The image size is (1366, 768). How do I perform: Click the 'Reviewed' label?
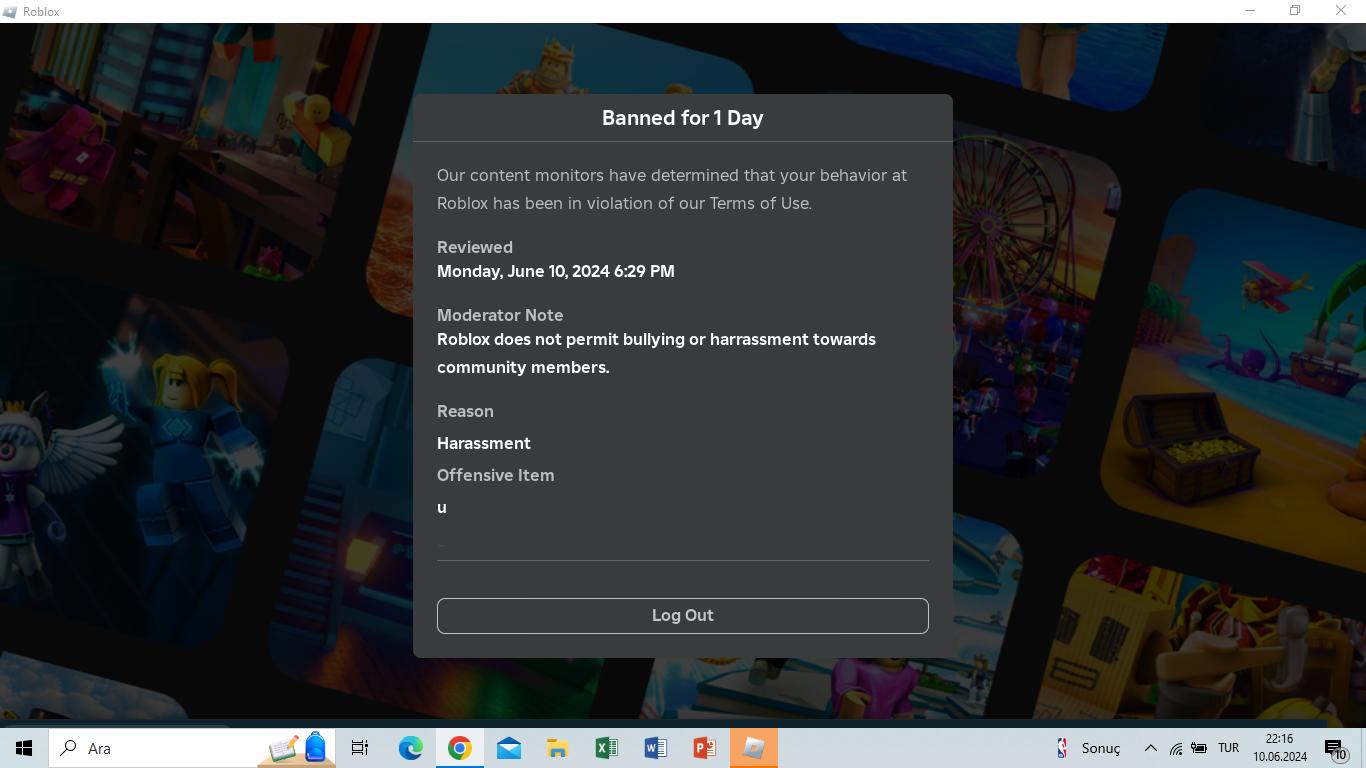click(x=475, y=247)
